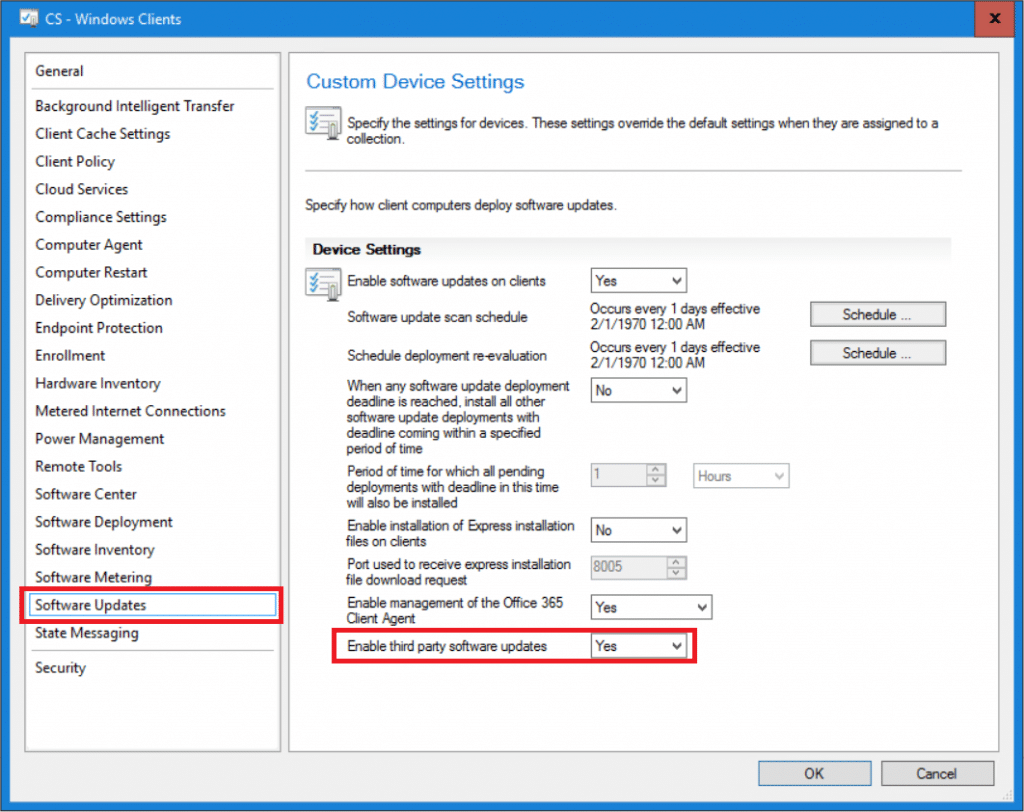Select Security in the sidebar

(x=60, y=667)
